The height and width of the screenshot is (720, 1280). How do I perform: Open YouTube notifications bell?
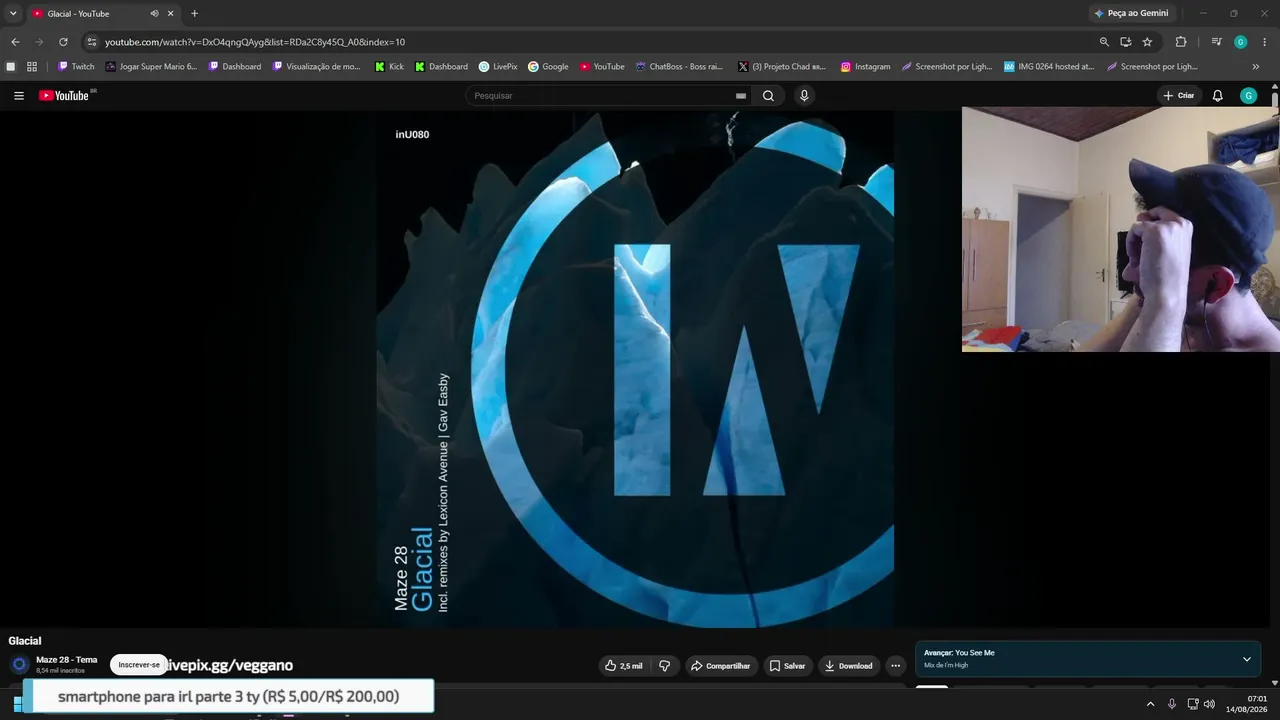coord(1217,96)
